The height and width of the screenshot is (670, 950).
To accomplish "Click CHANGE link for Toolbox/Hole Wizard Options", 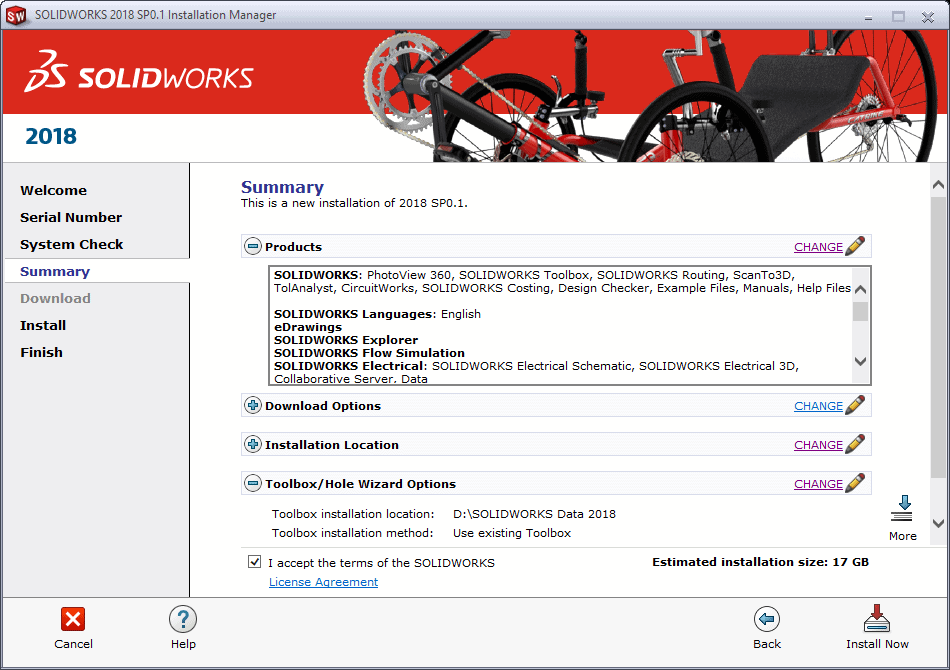I will [x=818, y=483].
